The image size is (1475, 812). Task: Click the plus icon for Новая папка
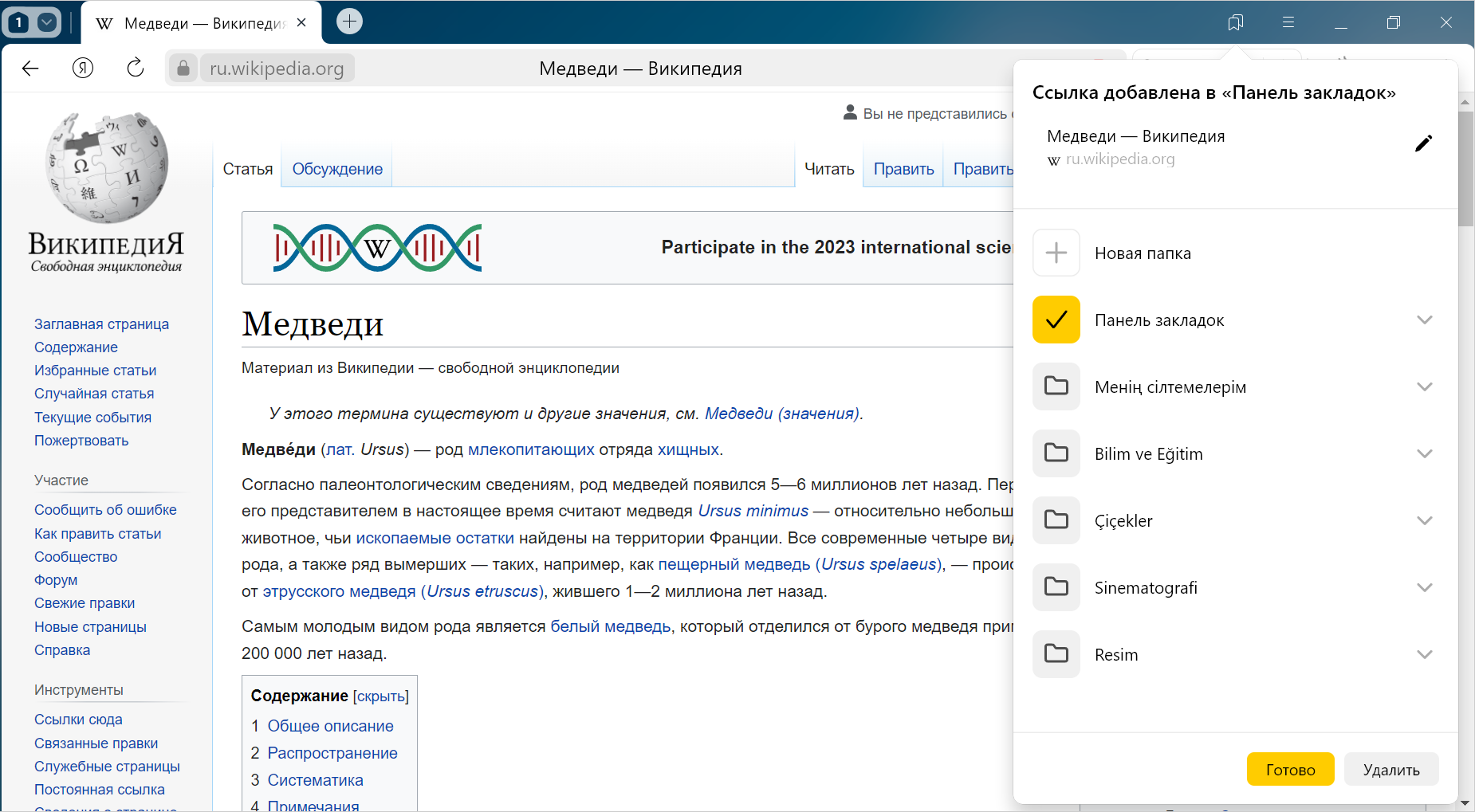point(1056,253)
